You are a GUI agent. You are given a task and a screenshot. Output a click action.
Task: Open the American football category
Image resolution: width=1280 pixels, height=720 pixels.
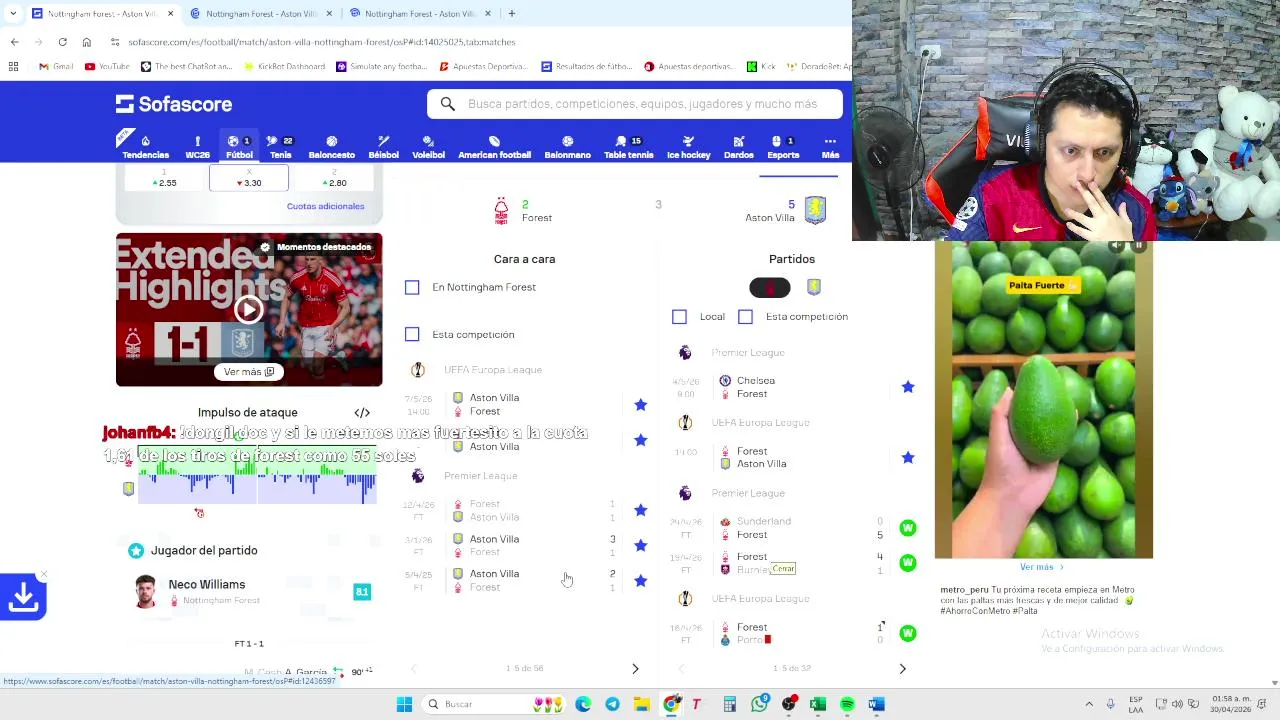494,147
